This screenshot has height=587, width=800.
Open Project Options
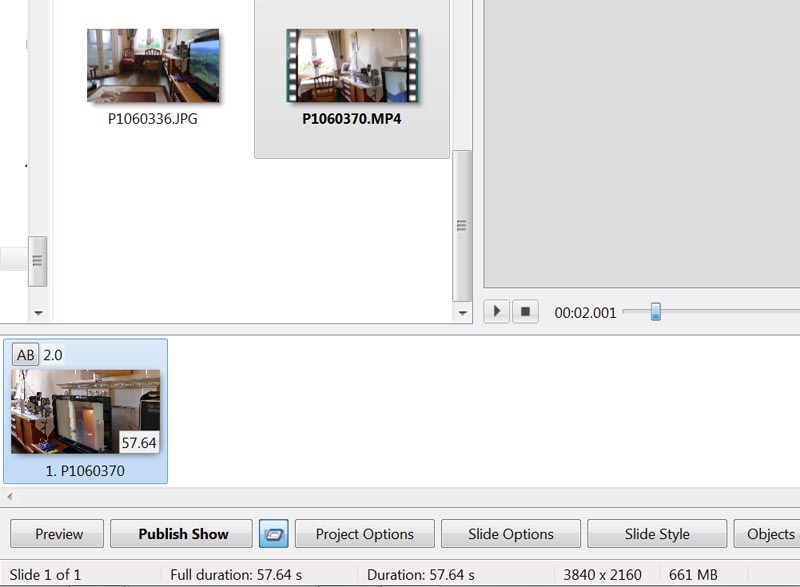point(365,534)
